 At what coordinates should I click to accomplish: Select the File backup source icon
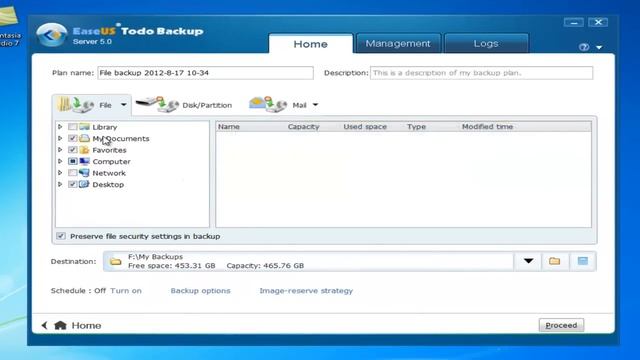[76, 104]
